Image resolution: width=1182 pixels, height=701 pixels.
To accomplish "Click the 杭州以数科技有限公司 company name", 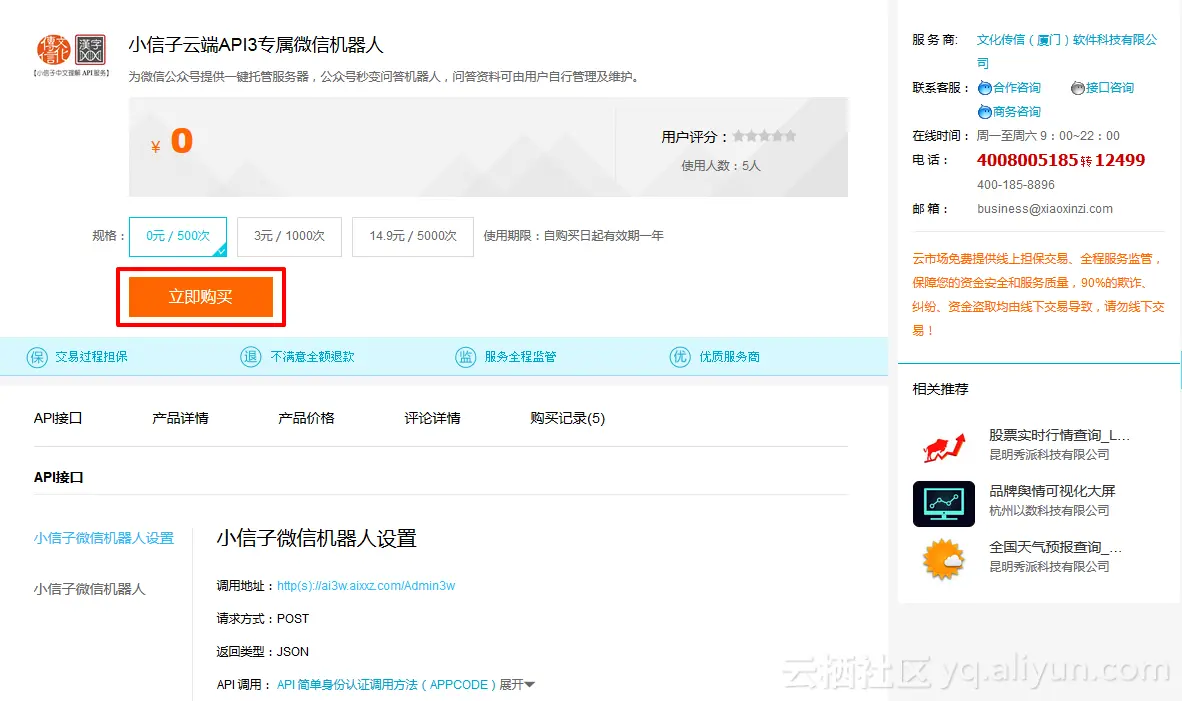I will [1049, 511].
